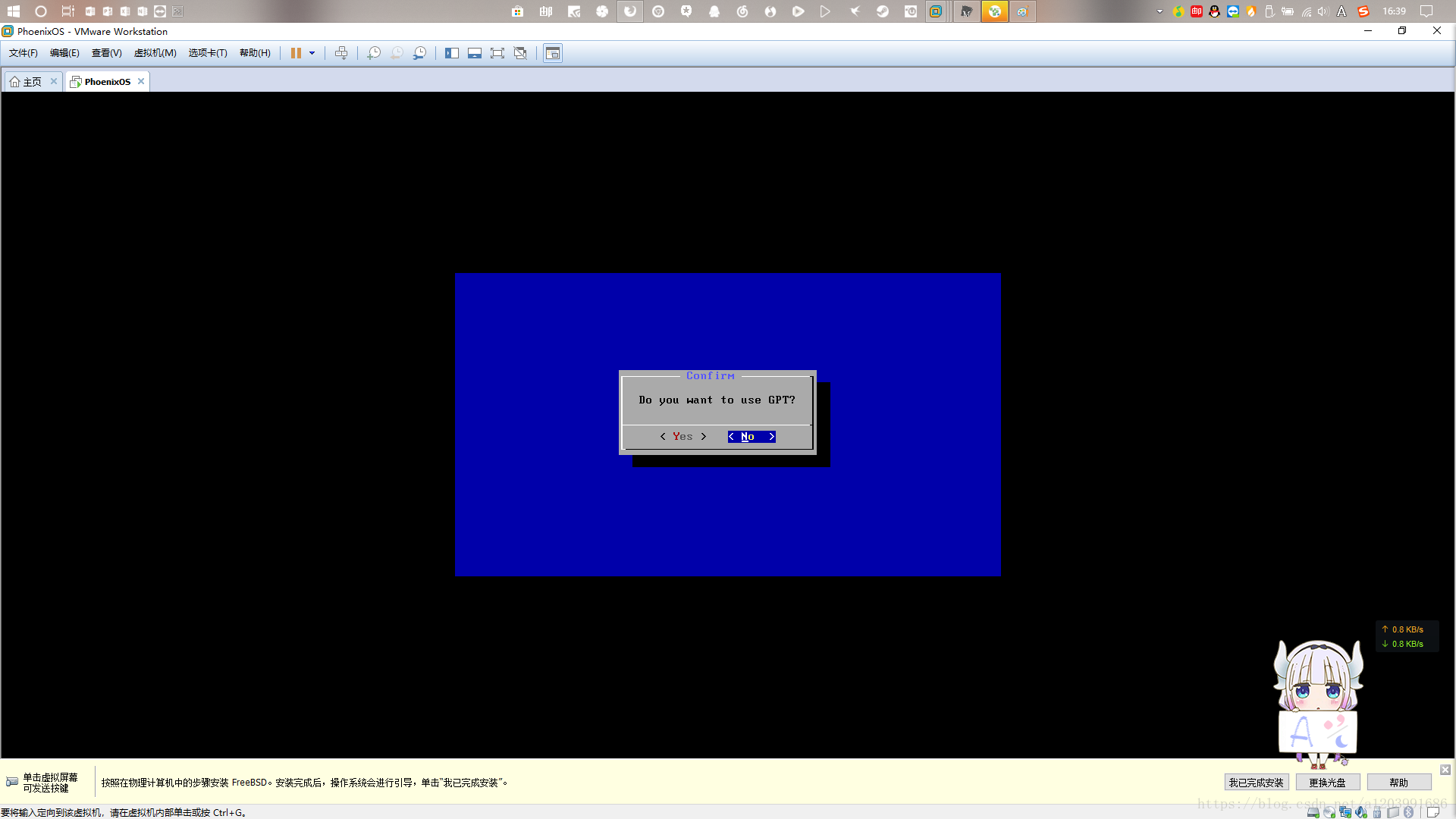
Task: Click the console view icon
Action: coord(553,53)
